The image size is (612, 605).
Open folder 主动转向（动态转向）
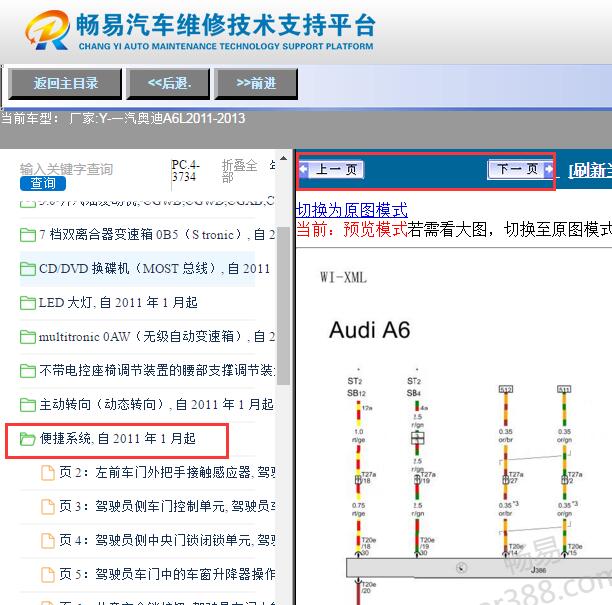146,404
